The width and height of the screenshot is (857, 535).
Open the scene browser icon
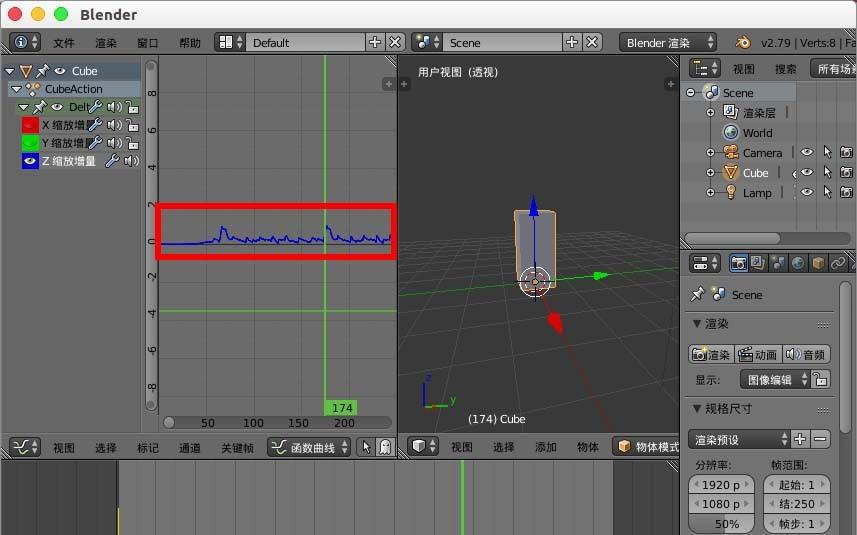point(427,42)
